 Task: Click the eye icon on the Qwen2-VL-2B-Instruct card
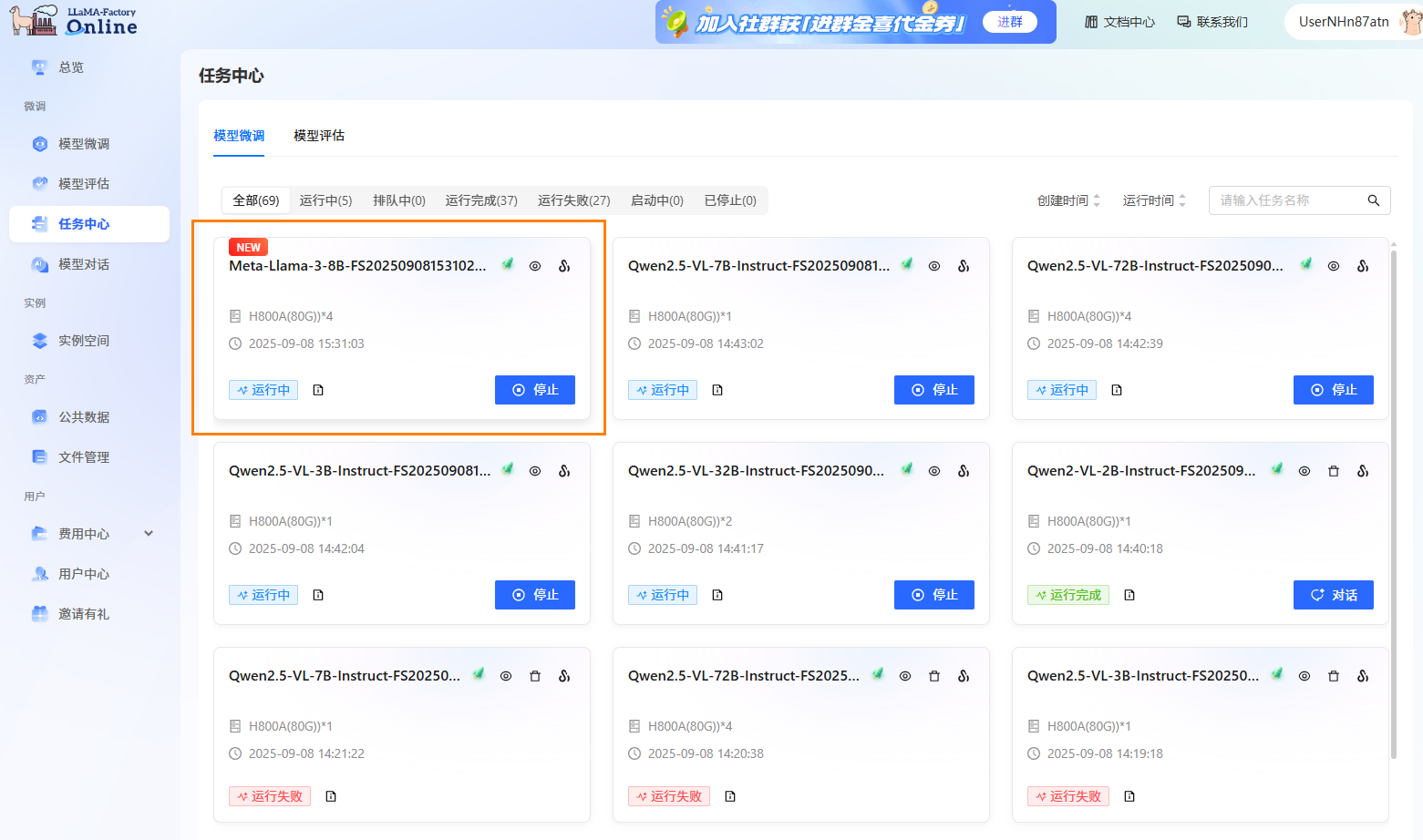click(x=1304, y=471)
